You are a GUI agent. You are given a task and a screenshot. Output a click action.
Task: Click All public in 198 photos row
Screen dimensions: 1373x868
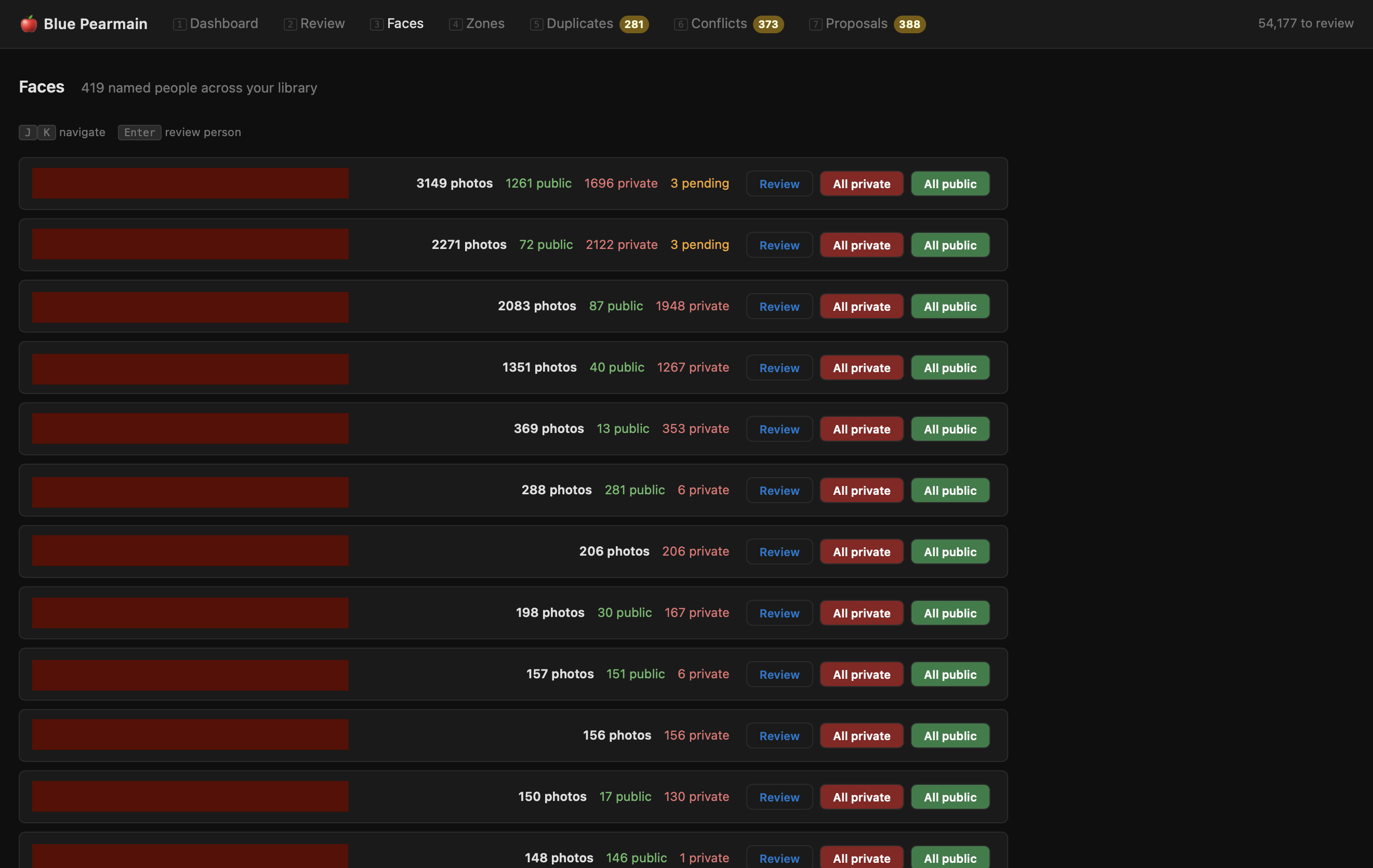coord(950,613)
